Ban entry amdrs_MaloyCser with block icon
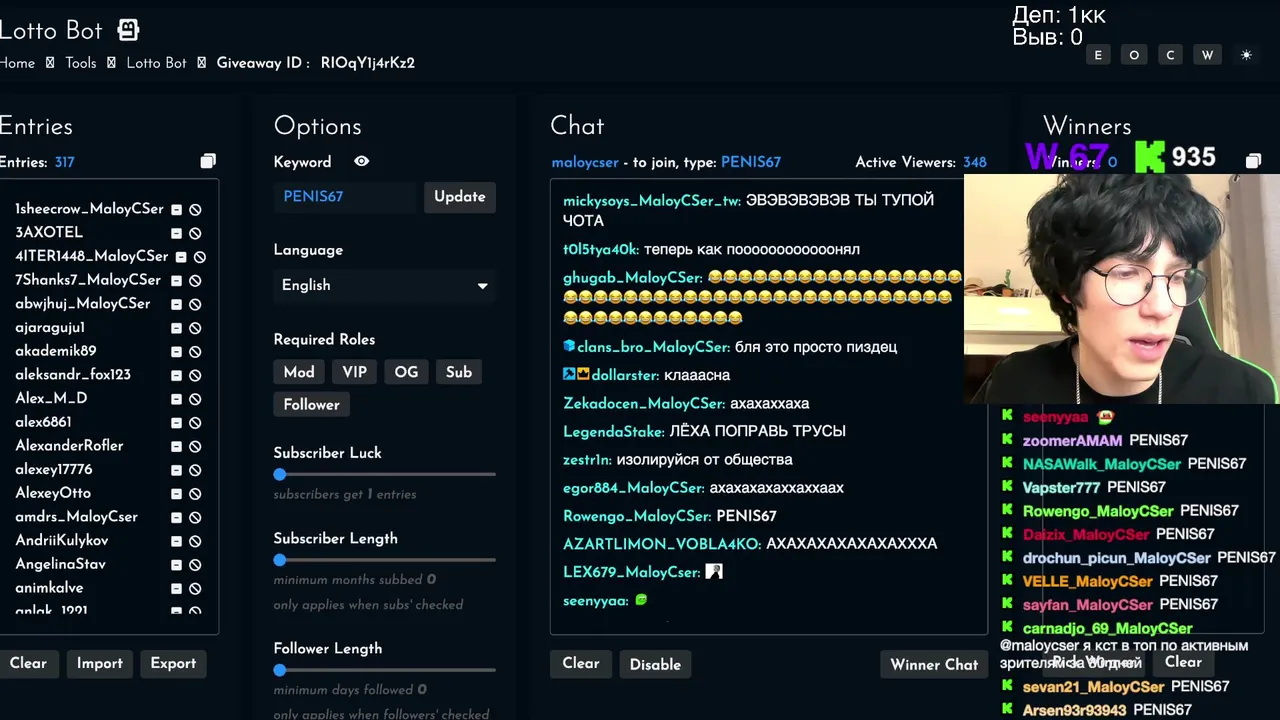 195,517
